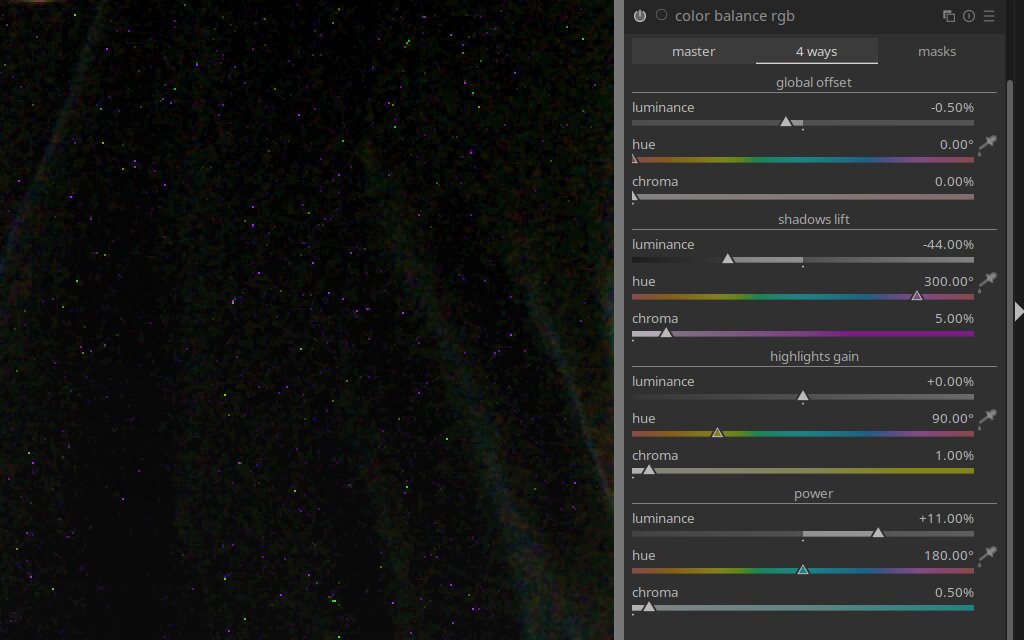Collapse the shadows lift section header
Viewport: 1024px width, 640px height.
pyautogui.click(x=813, y=219)
